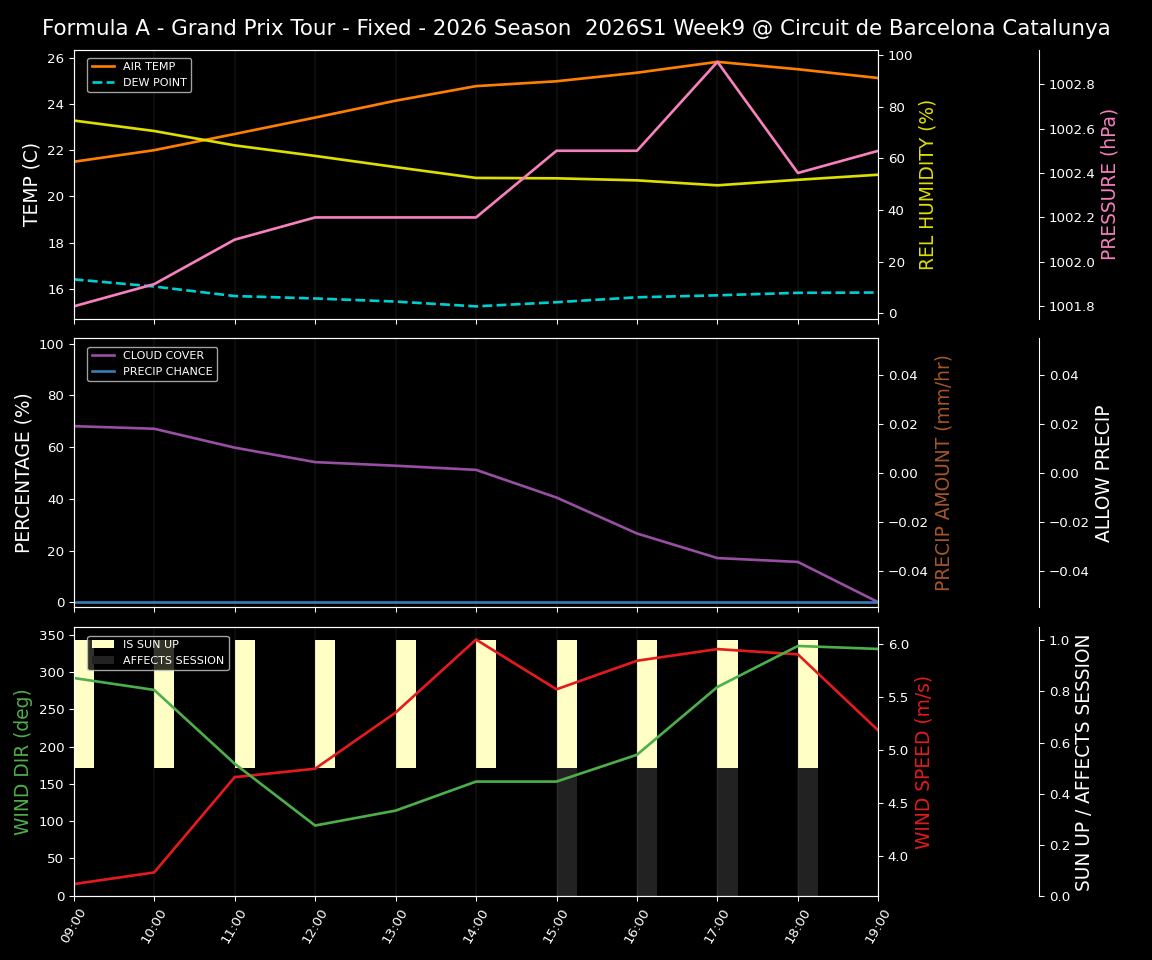Screen dimensions: 1152x960
Task: Toggle CLOUD COVER visibility in the legend
Action: [103, 355]
